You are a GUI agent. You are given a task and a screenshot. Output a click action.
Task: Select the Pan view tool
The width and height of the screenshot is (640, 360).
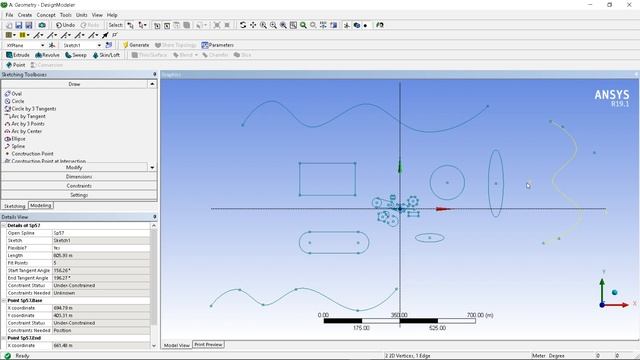point(253,25)
